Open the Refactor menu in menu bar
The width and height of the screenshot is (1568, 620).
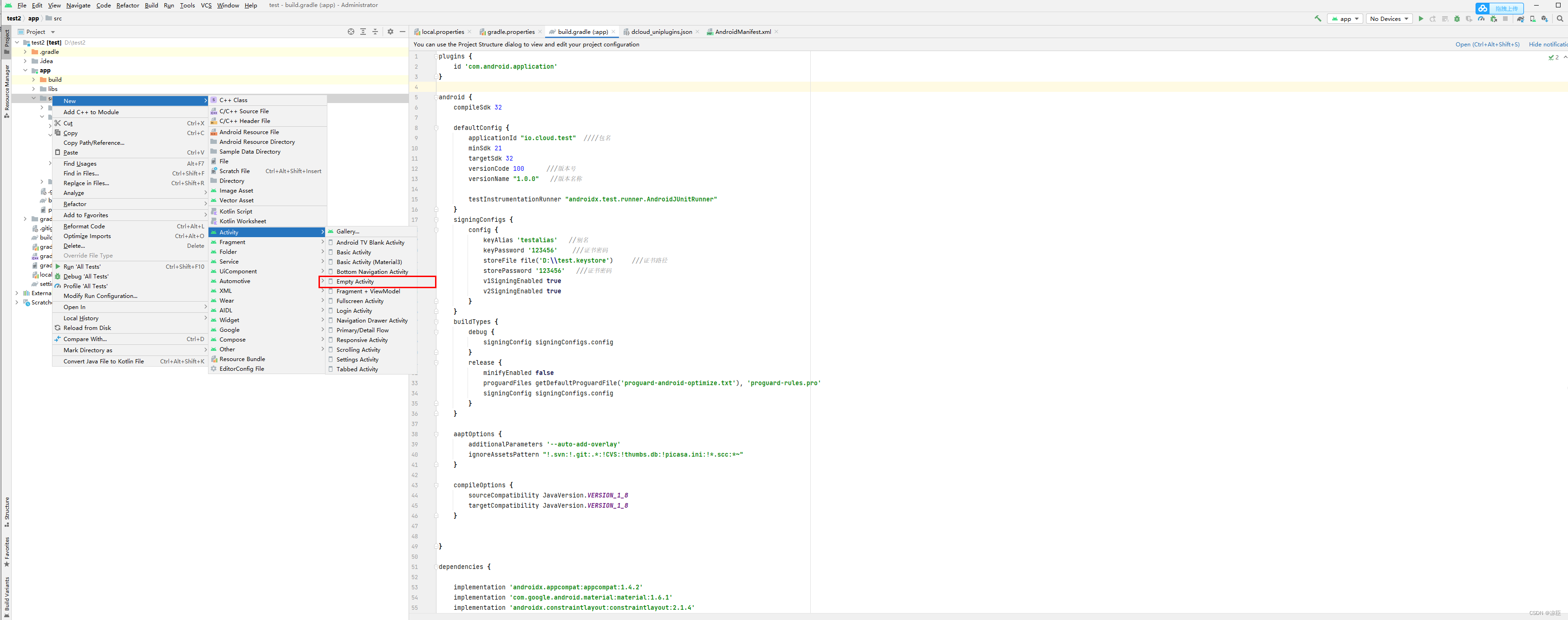tap(128, 6)
